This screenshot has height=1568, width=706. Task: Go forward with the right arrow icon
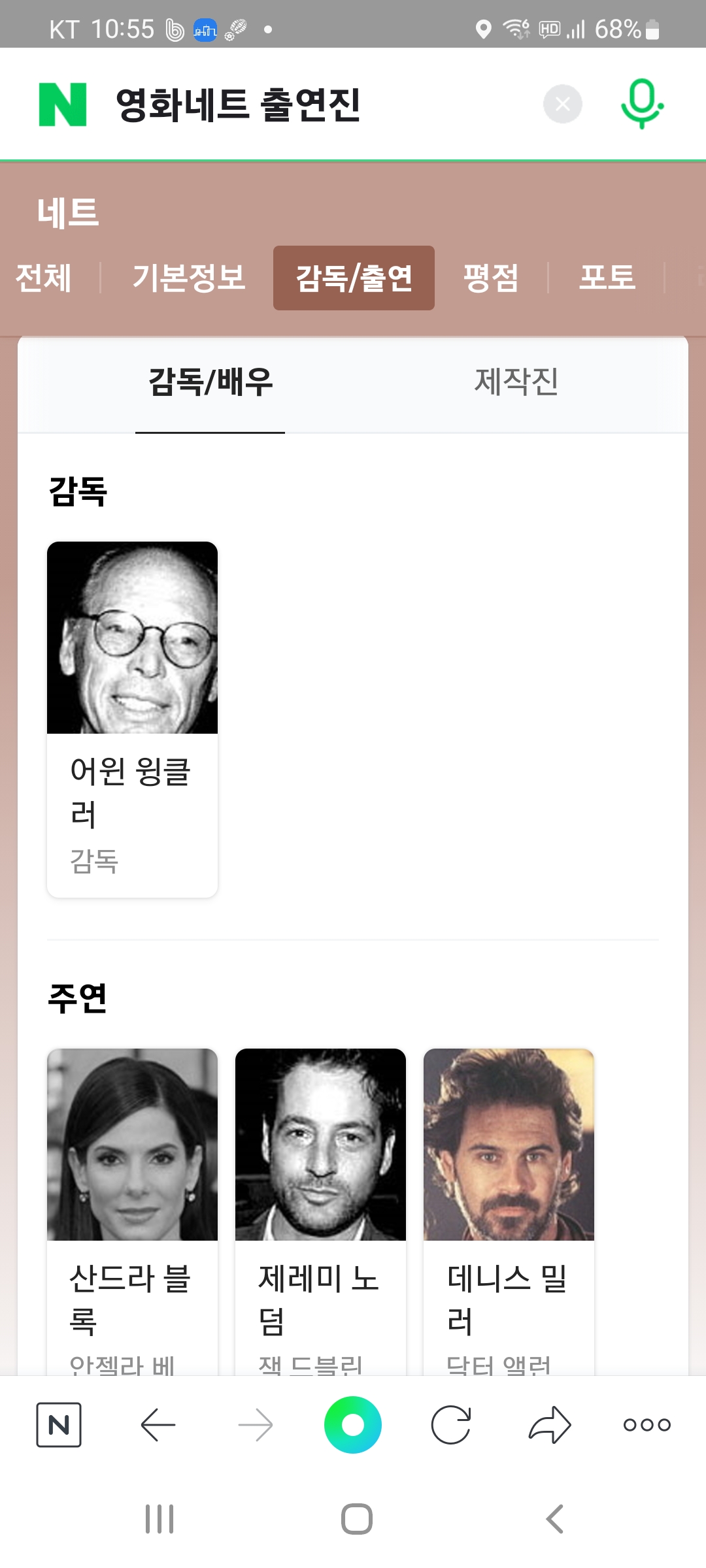[256, 1424]
